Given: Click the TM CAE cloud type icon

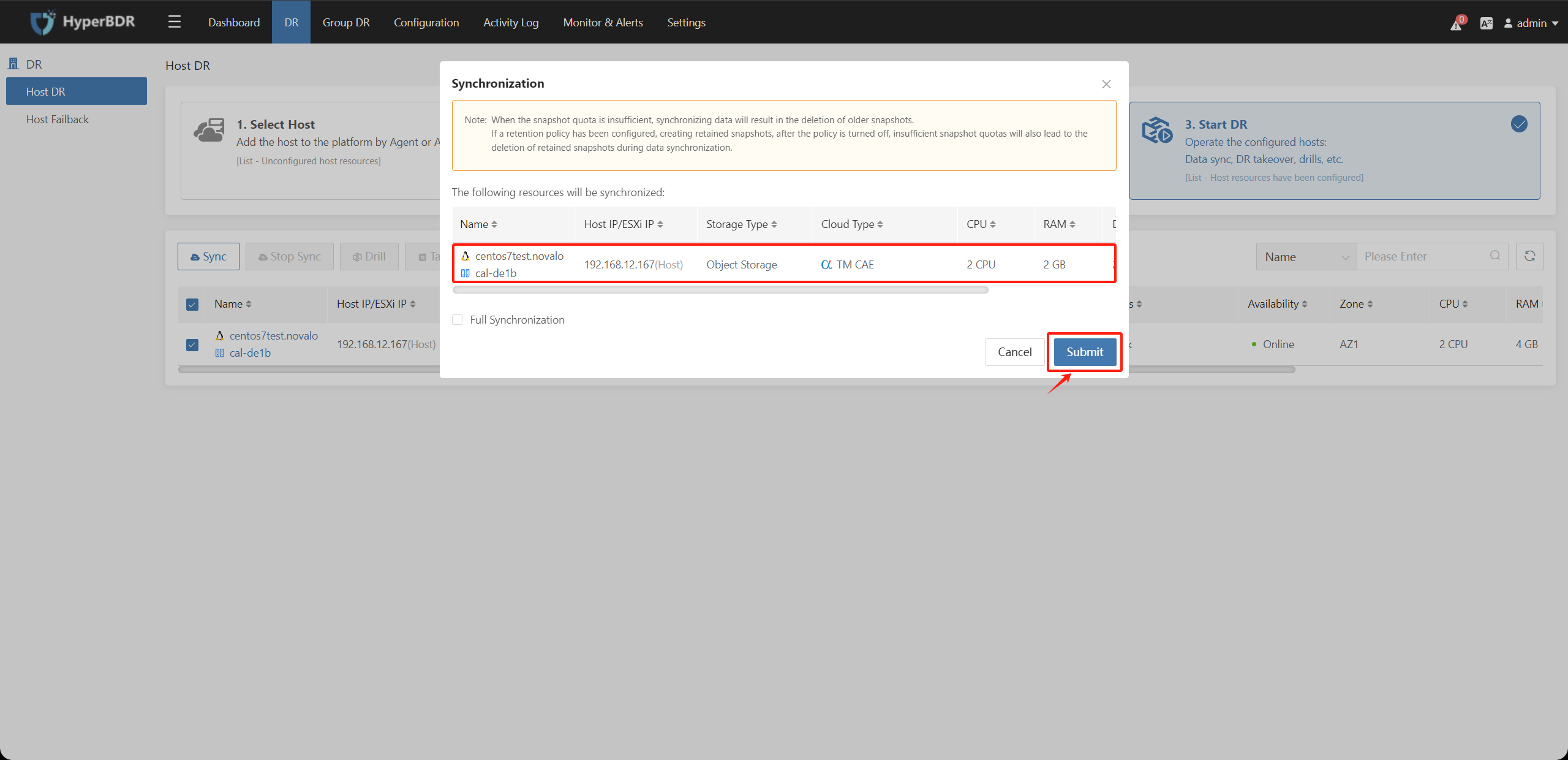Looking at the screenshot, I should click(826, 265).
